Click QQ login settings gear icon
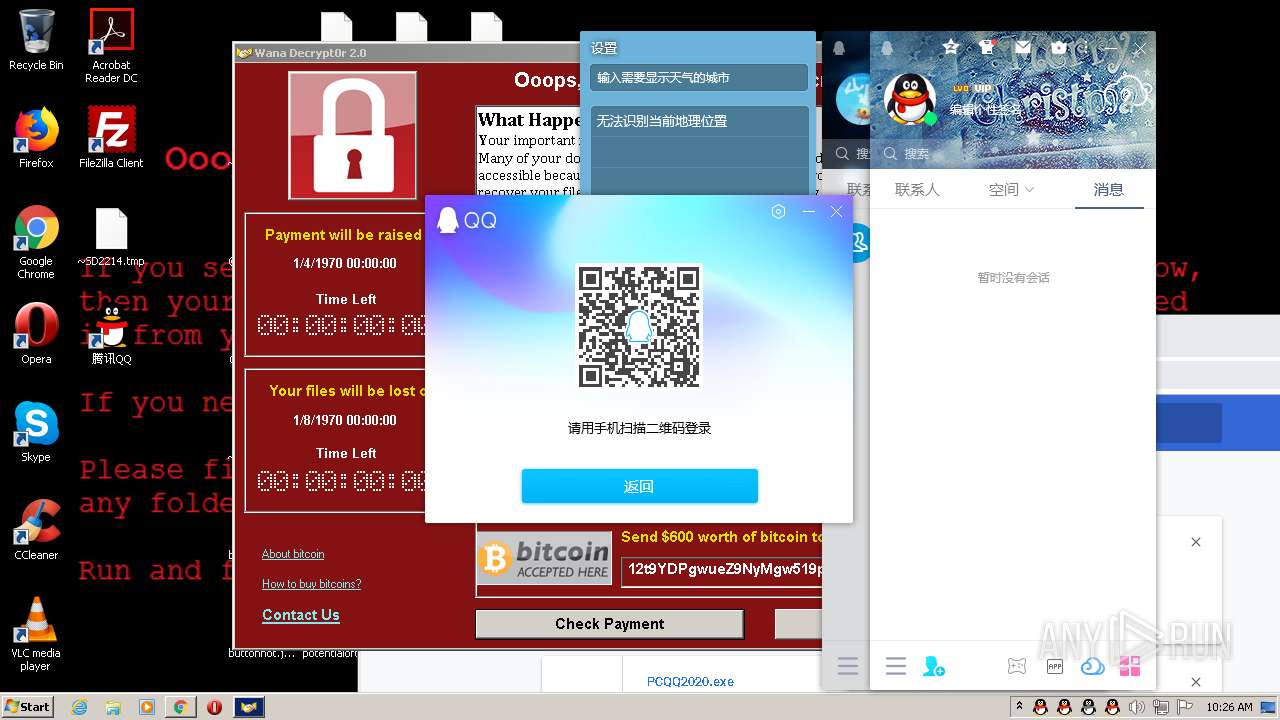Viewport: 1280px width, 720px height. point(778,212)
